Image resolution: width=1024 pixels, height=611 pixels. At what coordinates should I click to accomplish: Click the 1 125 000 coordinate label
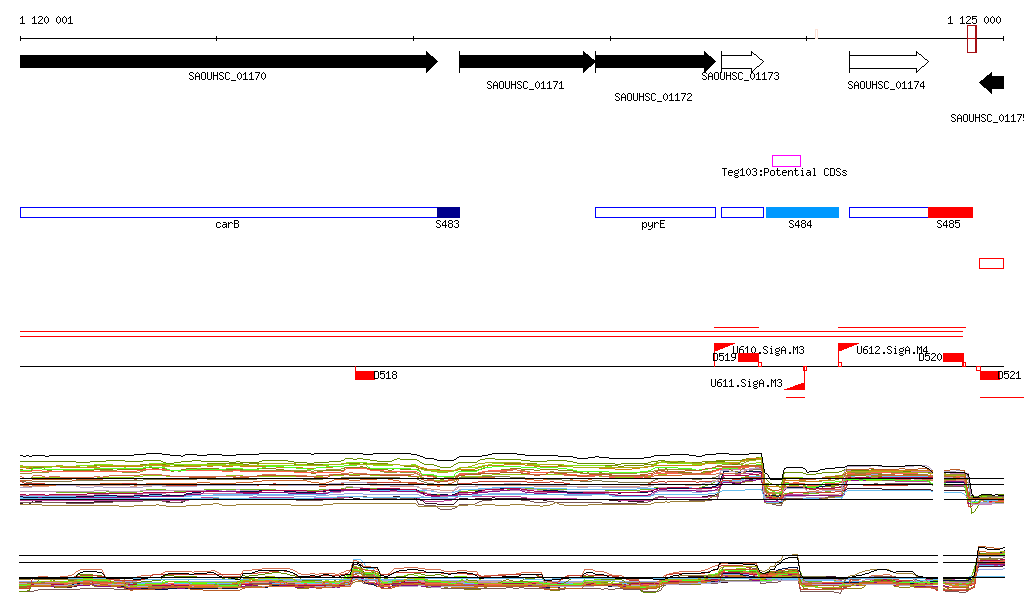974,20
